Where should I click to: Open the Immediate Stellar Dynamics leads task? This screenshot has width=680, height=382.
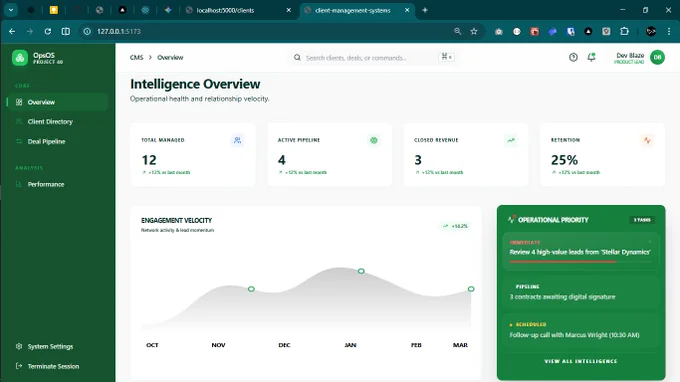pyautogui.click(x=581, y=251)
